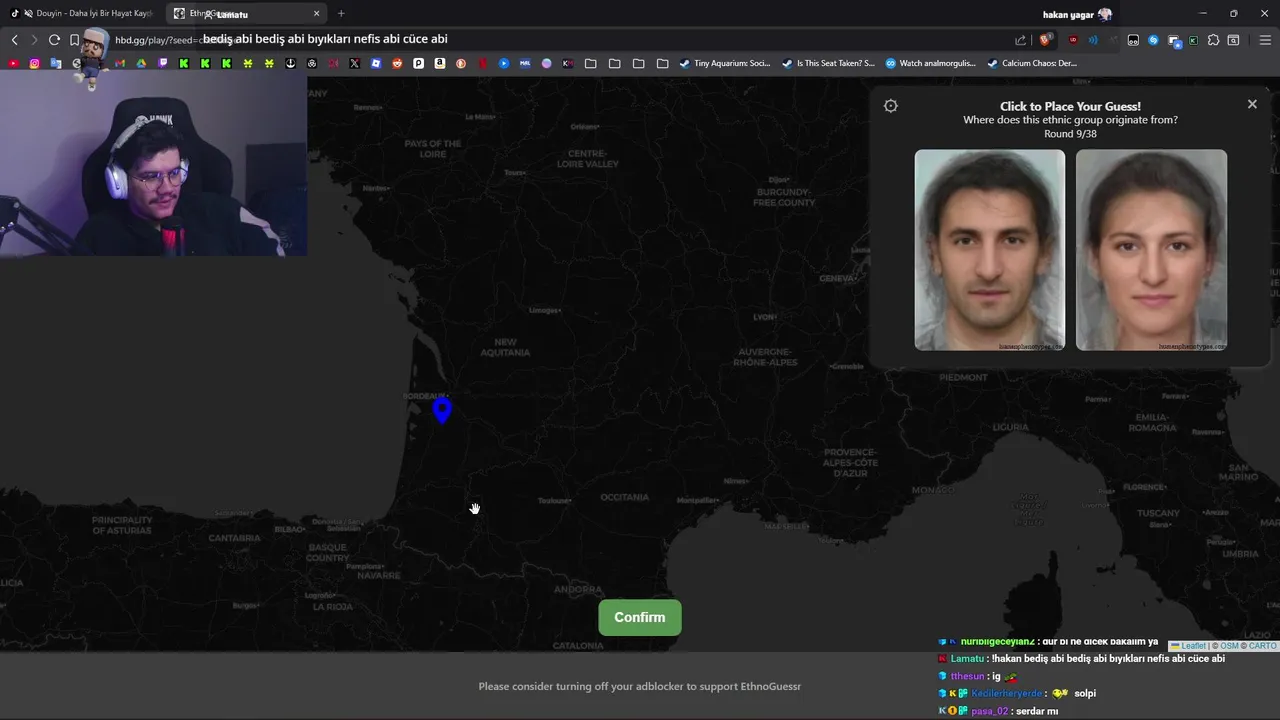
Task: Open the Twitch bookmark
Action: [163, 63]
